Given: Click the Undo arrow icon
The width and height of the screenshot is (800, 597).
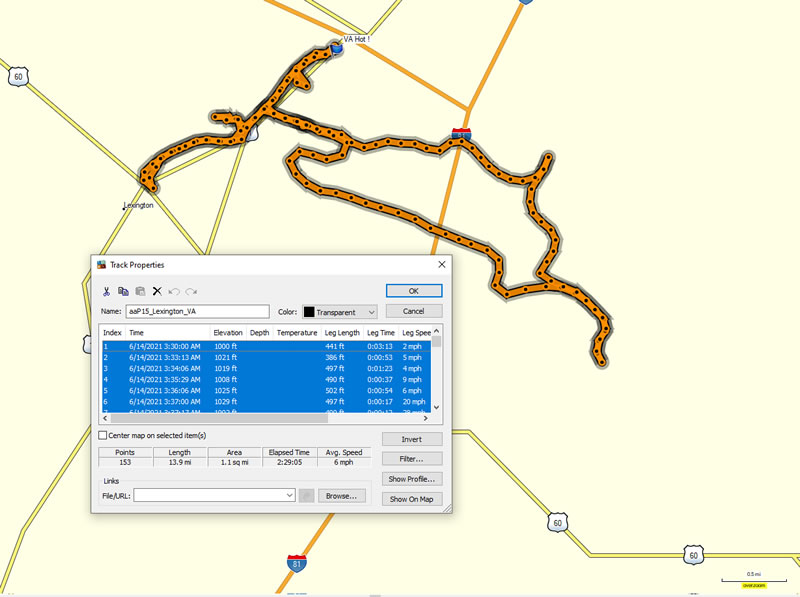Looking at the screenshot, I should (x=174, y=291).
